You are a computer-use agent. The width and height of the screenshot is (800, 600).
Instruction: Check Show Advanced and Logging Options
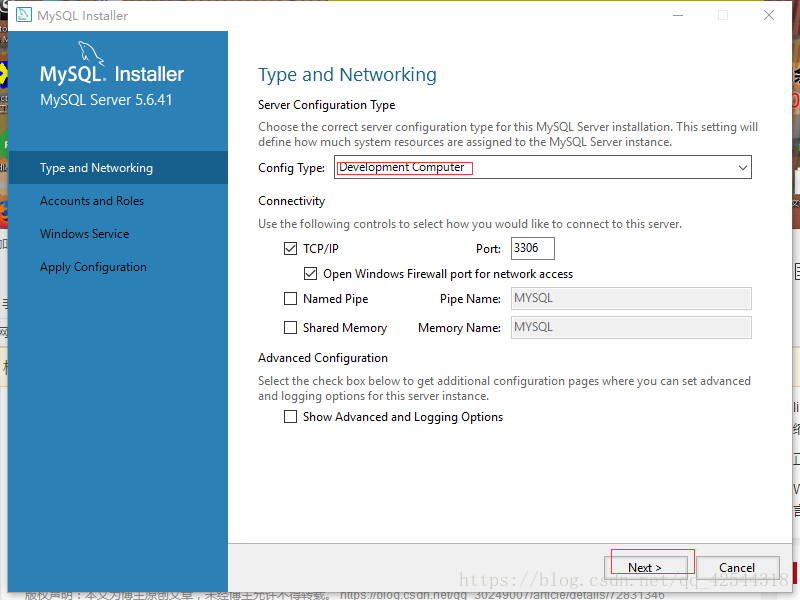[x=290, y=417]
